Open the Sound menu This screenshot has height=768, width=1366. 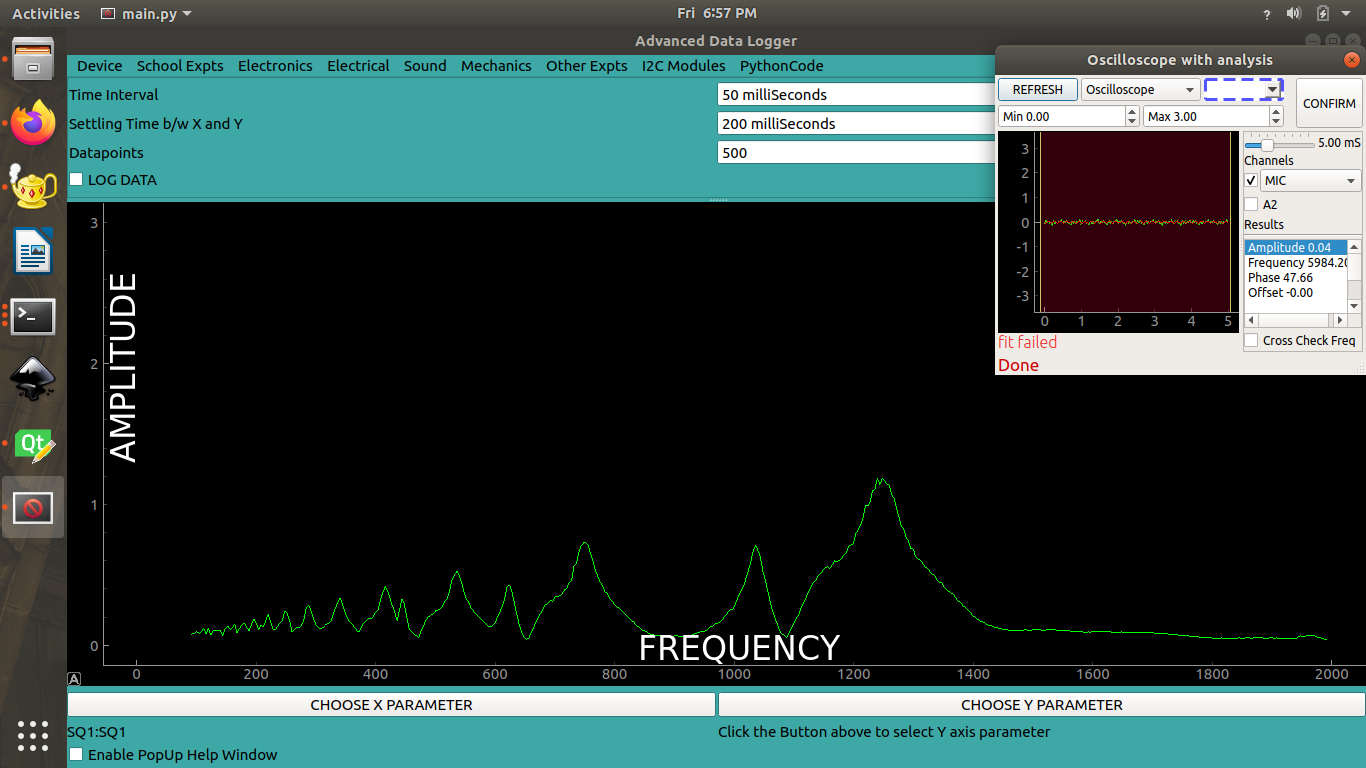425,65
